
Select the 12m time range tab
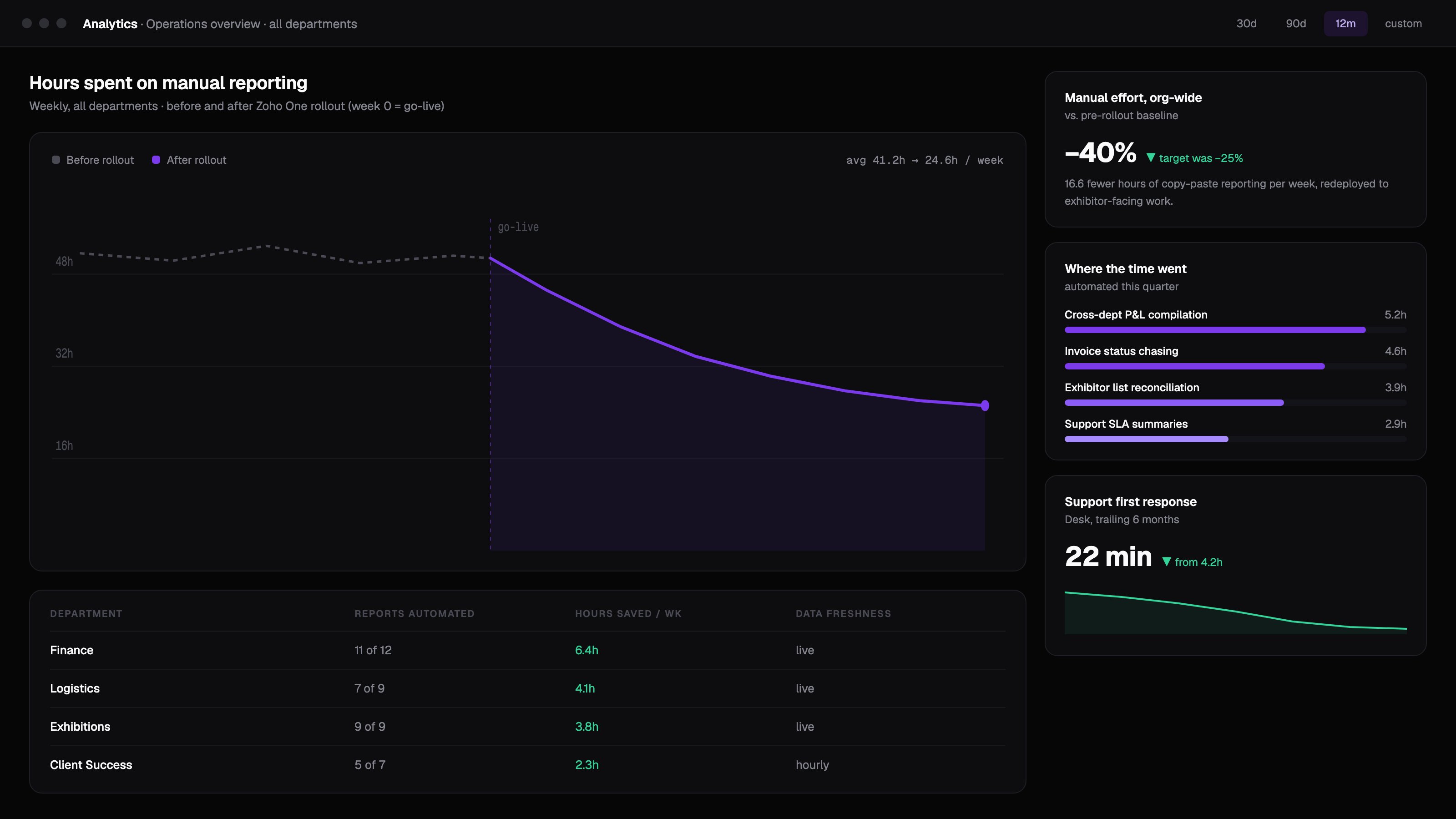click(x=1345, y=24)
